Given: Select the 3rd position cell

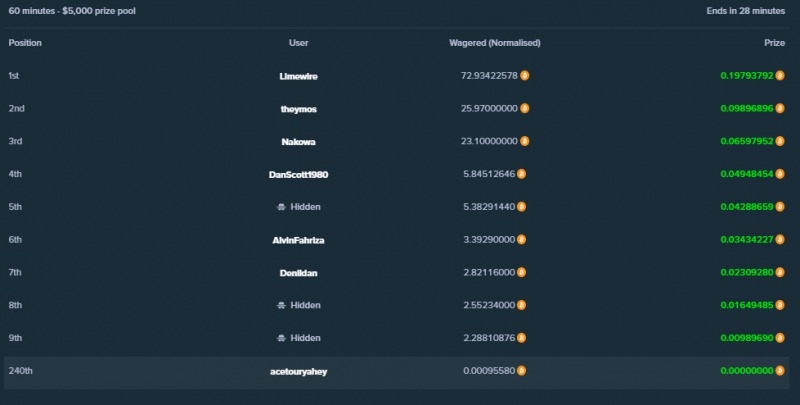Looking at the screenshot, I should (15, 141).
